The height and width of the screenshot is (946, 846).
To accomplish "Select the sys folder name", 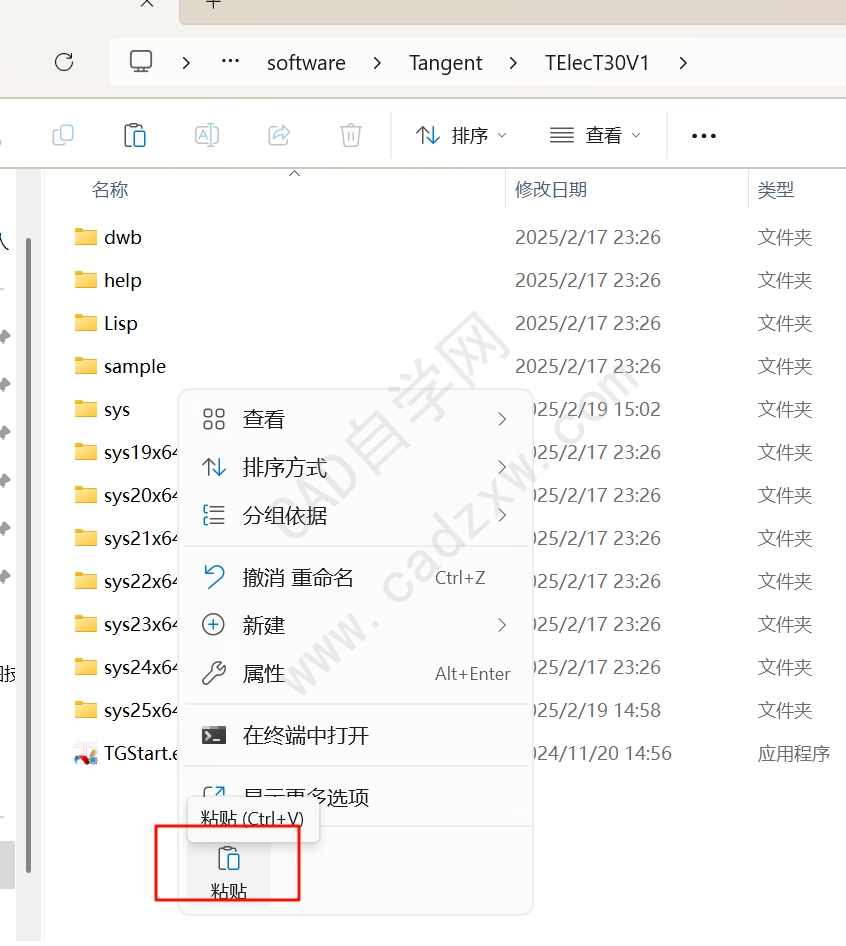I will pos(117,410).
